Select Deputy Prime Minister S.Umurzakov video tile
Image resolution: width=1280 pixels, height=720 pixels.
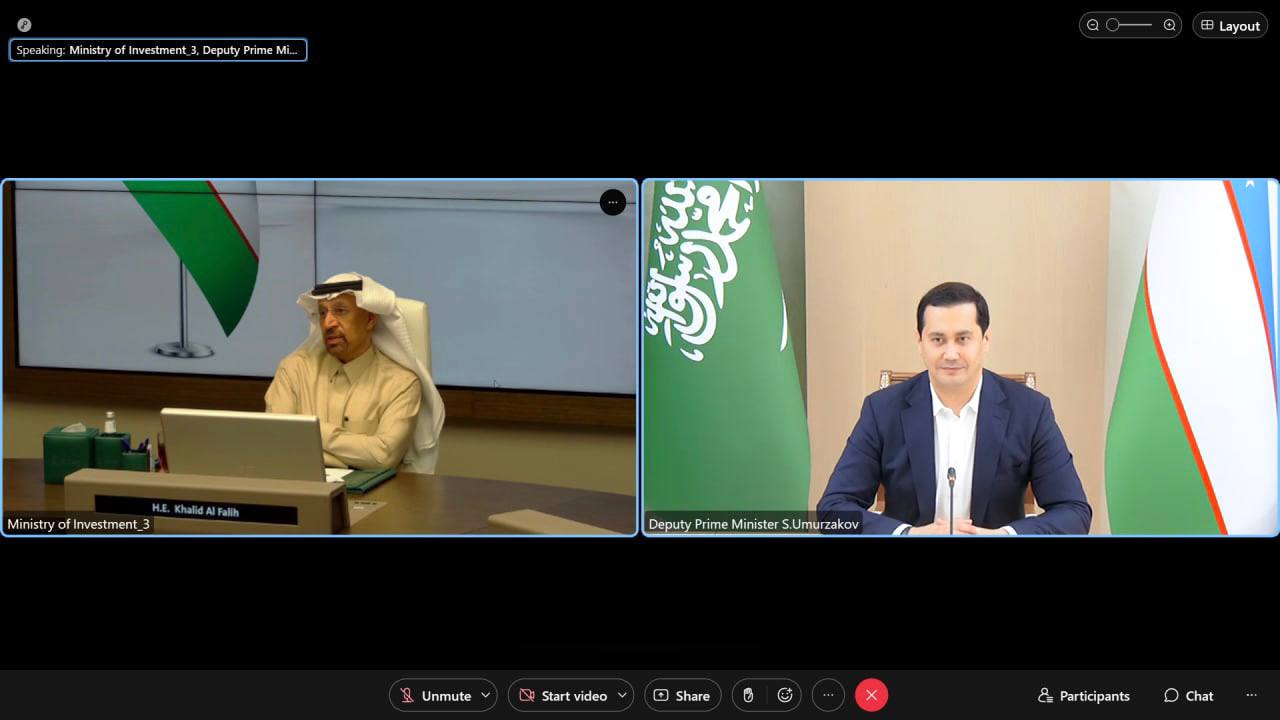pyautogui.click(x=960, y=357)
